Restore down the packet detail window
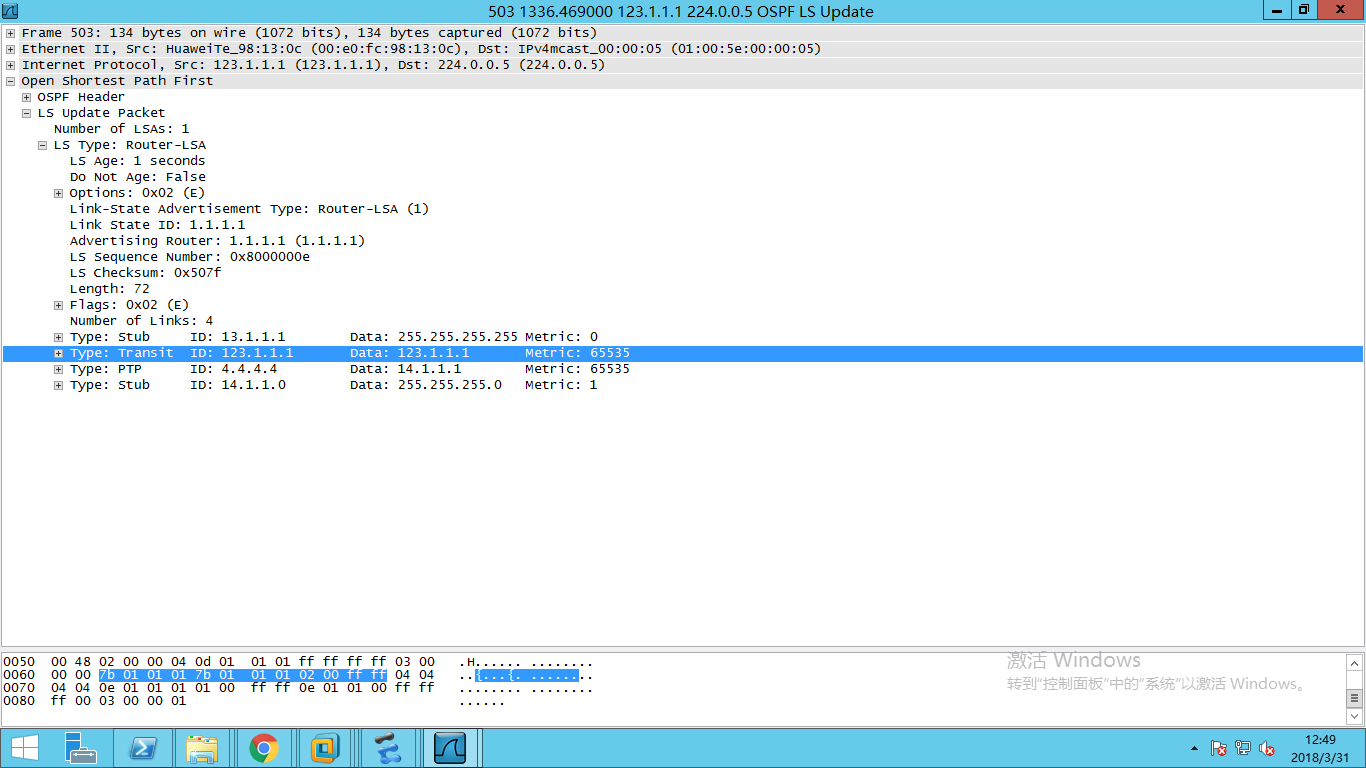 click(1304, 10)
